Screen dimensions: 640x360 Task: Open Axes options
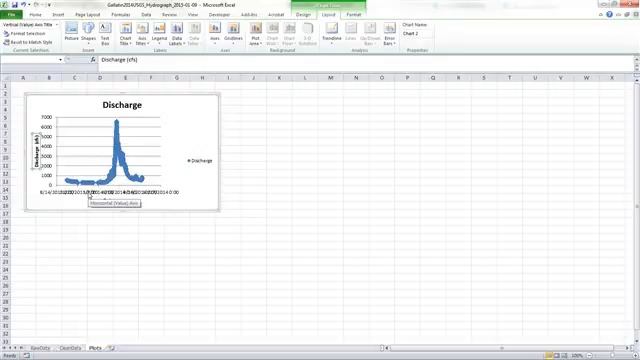215,33
